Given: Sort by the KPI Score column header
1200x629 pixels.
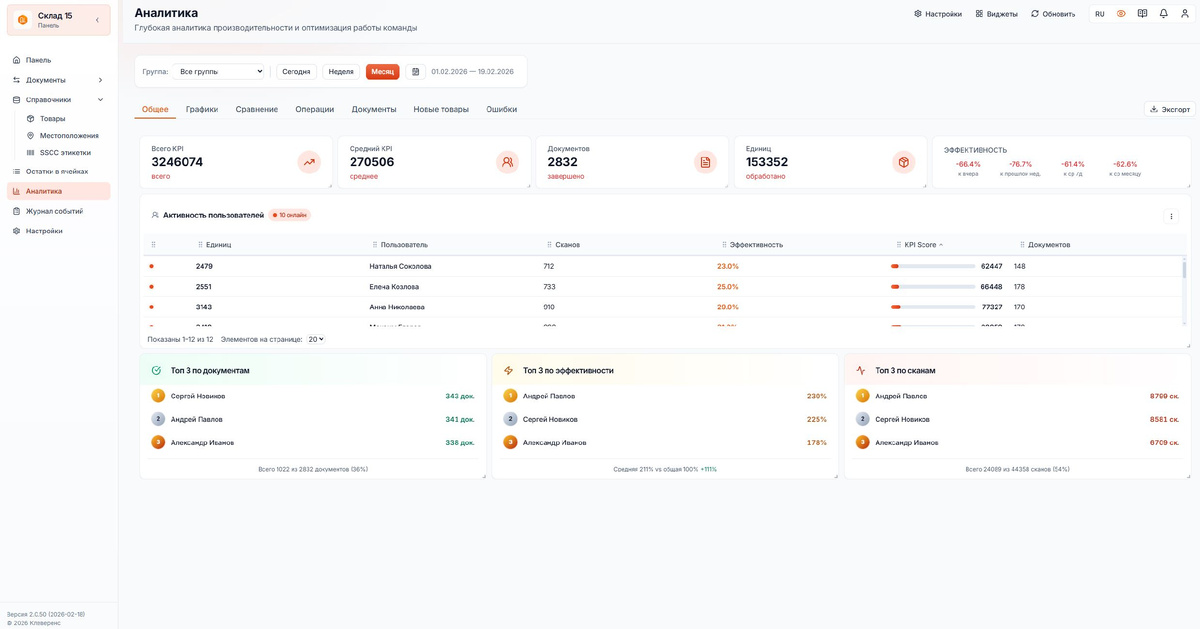Looking at the screenshot, I should (x=920, y=245).
